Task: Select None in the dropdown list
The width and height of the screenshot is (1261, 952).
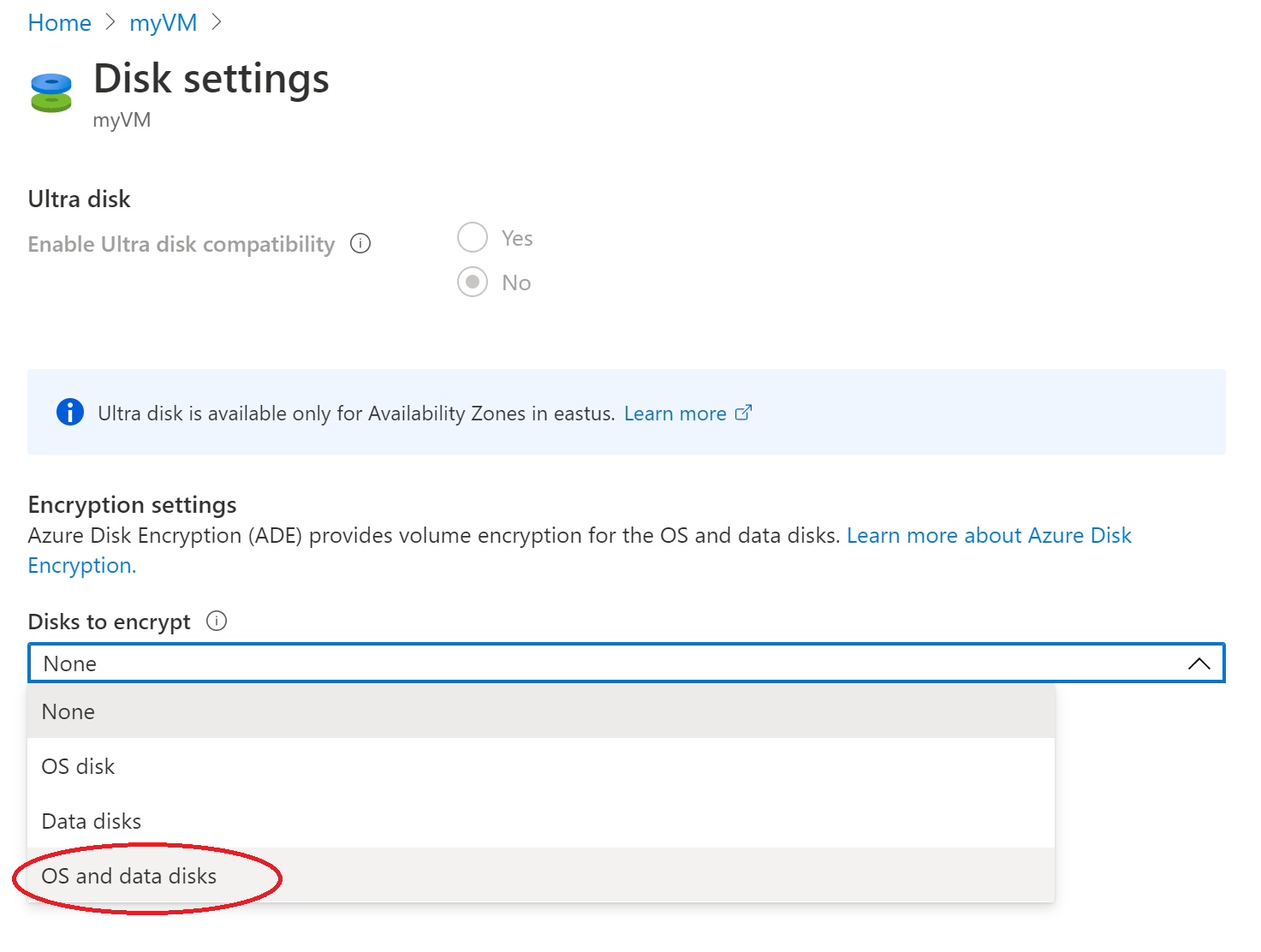Action: coord(67,711)
